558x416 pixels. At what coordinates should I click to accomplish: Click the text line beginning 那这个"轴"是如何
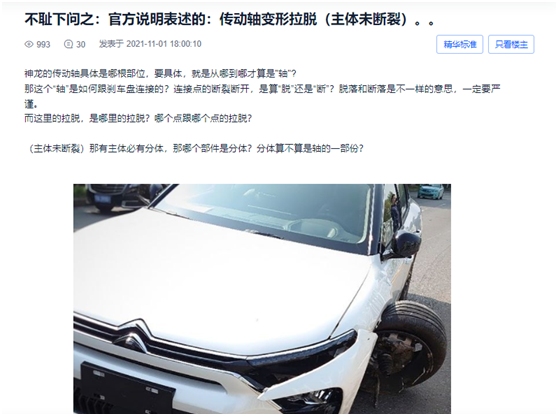(x=262, y=89)
